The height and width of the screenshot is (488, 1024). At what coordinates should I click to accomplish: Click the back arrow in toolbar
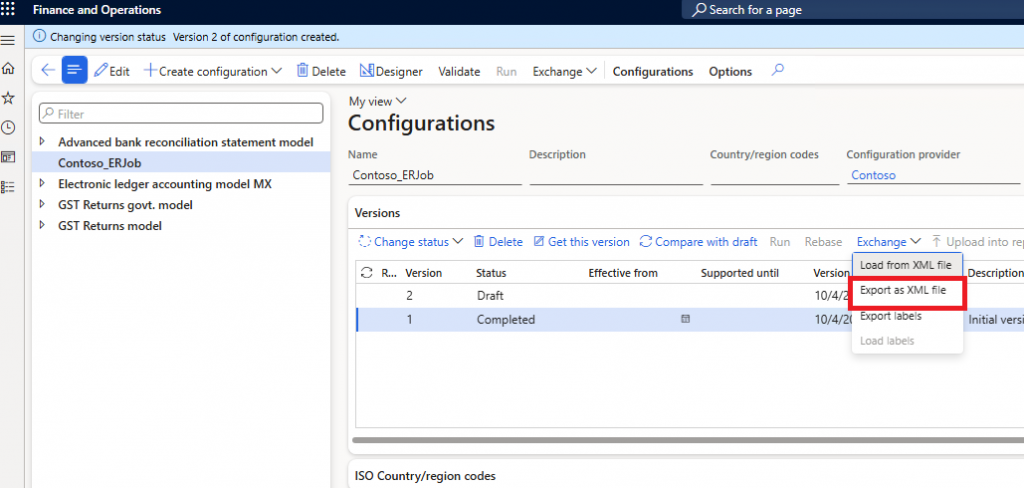pyautogui.click(x=47, y=71)
